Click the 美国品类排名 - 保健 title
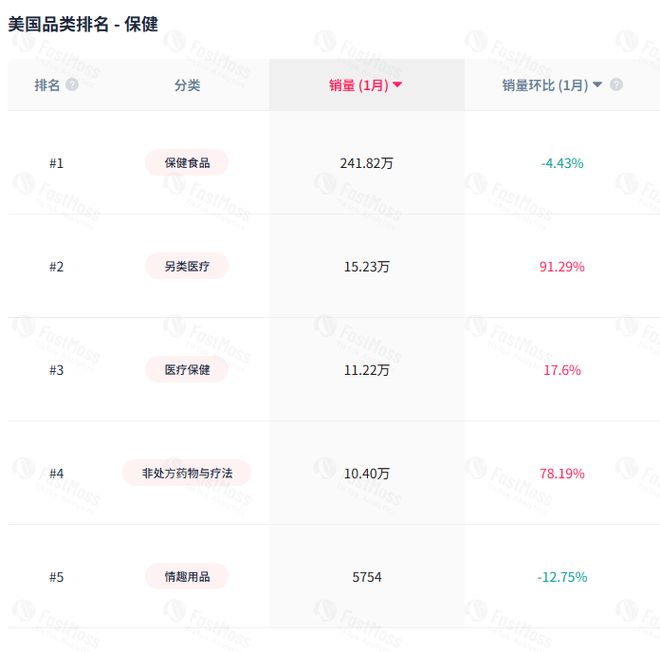The height and width of the screenshot is (652, 660). tap(83, 24)
